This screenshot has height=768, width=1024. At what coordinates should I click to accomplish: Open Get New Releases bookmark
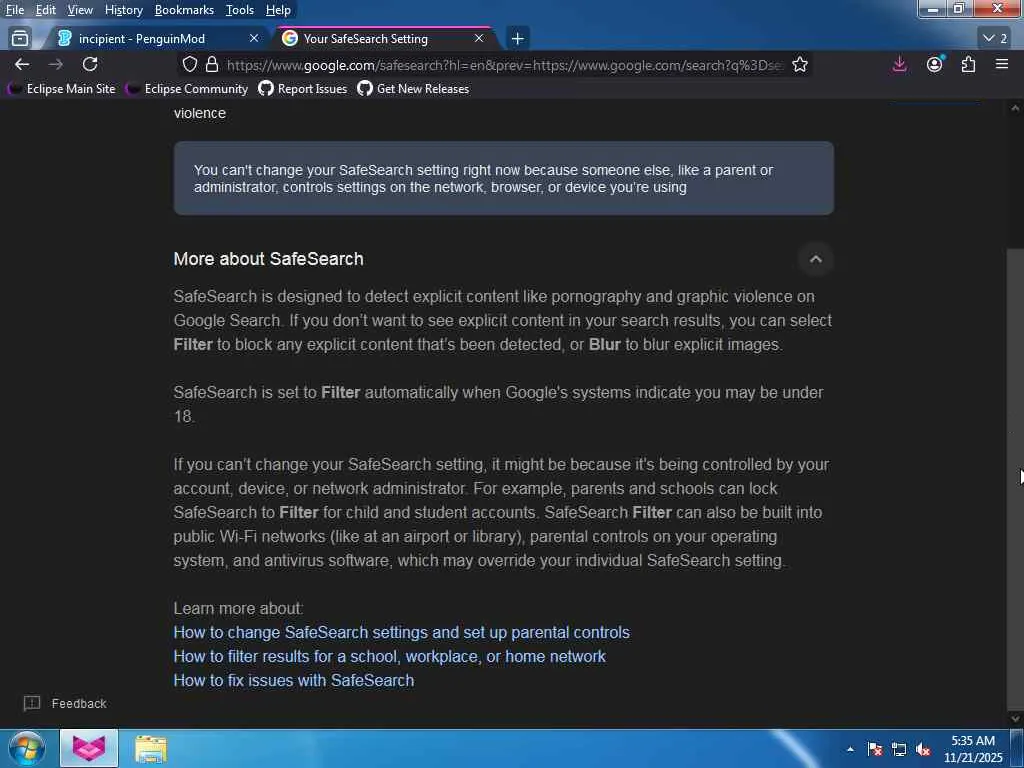click(413, 89)
